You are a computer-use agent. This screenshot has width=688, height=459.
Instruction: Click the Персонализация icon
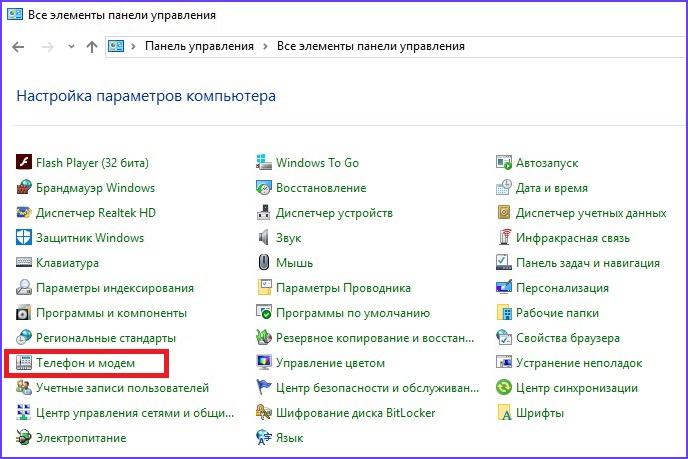(504, 287)
